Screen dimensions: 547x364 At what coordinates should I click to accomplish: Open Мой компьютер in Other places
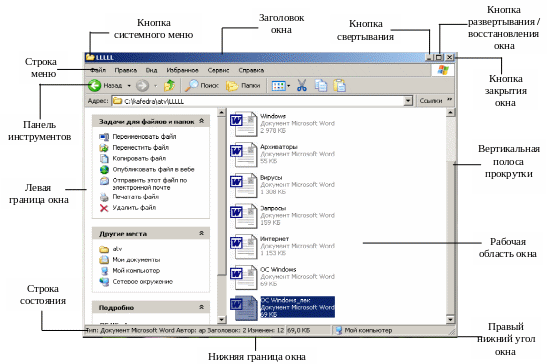point(129,270)
